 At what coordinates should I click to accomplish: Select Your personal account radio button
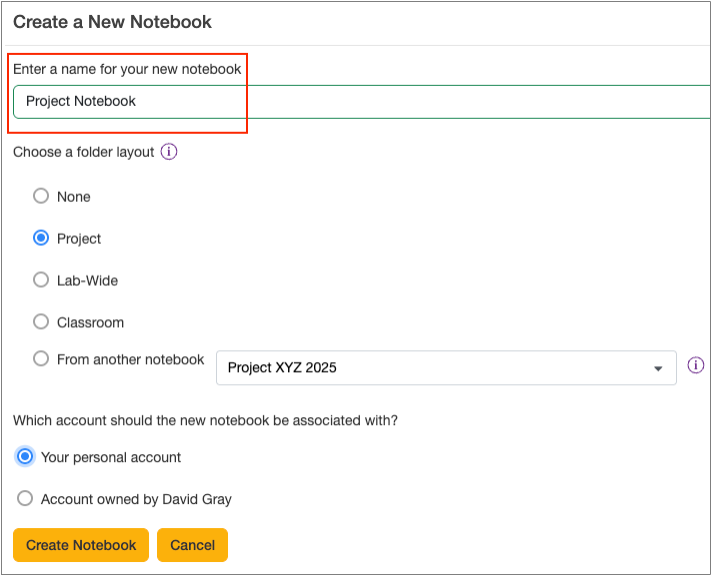click(x=25, y=456)
